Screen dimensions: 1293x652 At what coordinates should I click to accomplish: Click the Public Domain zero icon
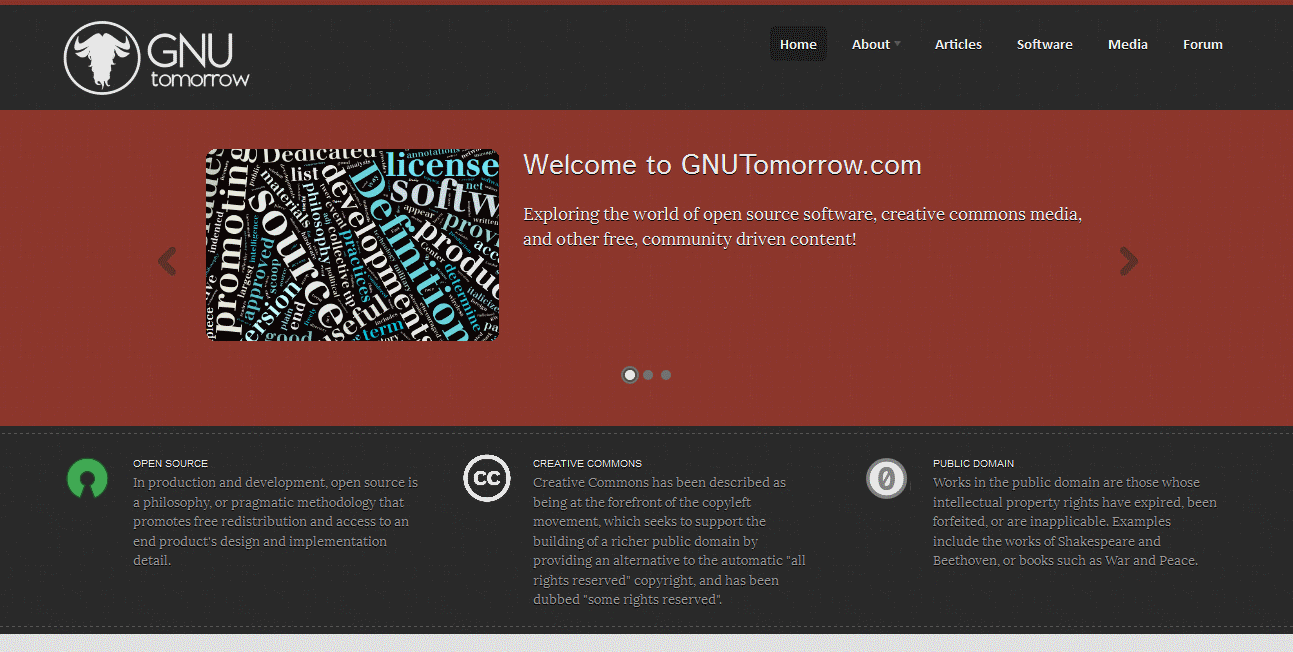coord(886,478)
